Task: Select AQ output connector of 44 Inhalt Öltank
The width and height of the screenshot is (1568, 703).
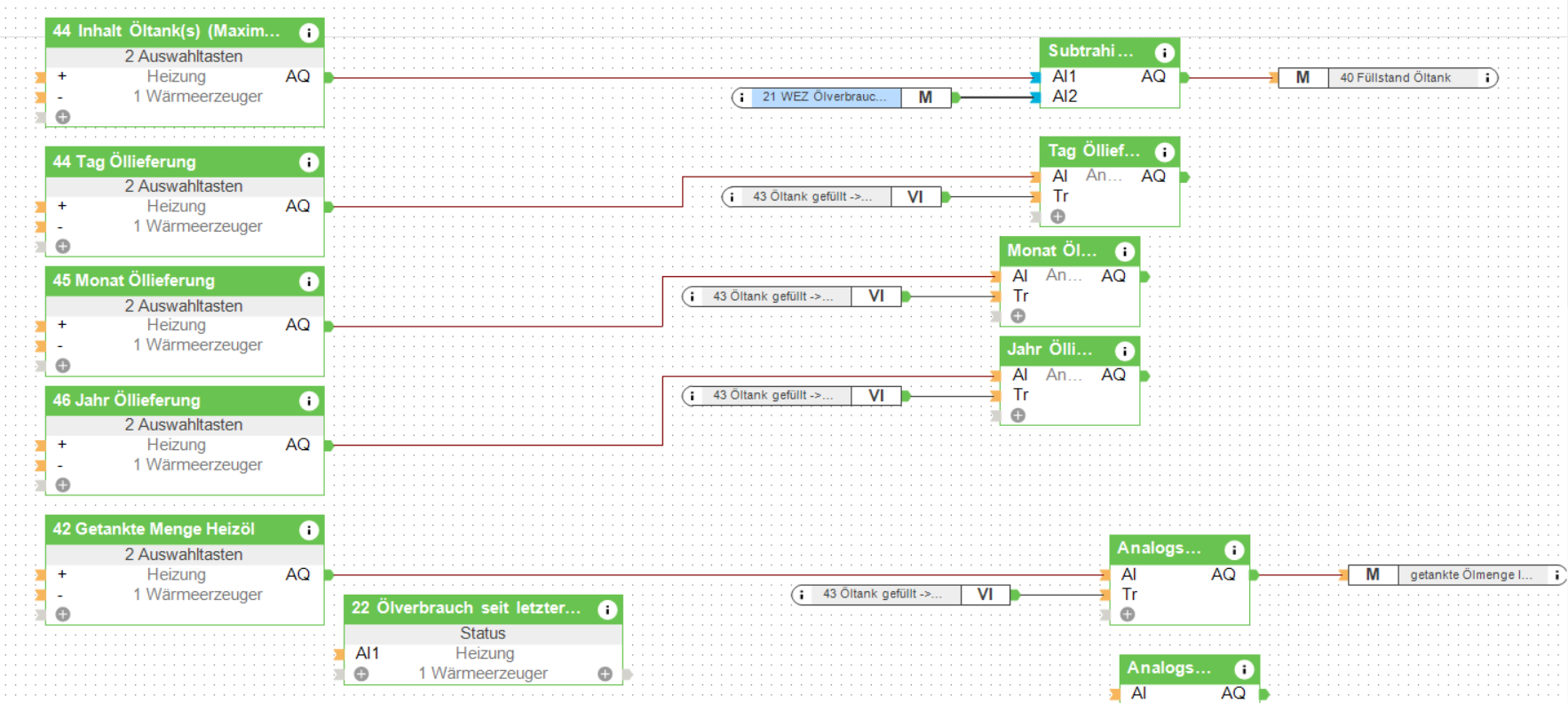Action: pos(329,77)
